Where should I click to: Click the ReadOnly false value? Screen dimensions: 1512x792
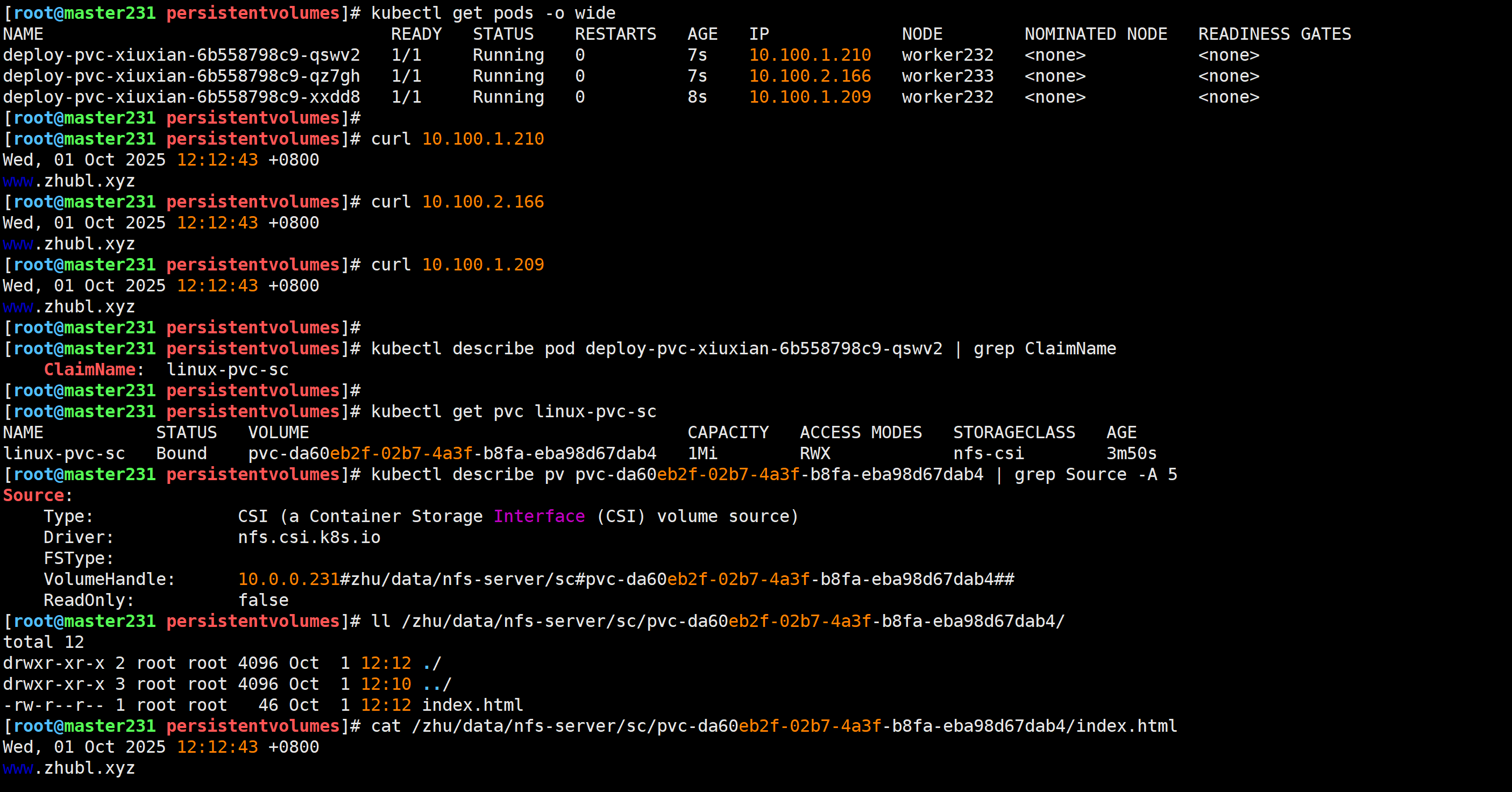(x=263, y=600)
